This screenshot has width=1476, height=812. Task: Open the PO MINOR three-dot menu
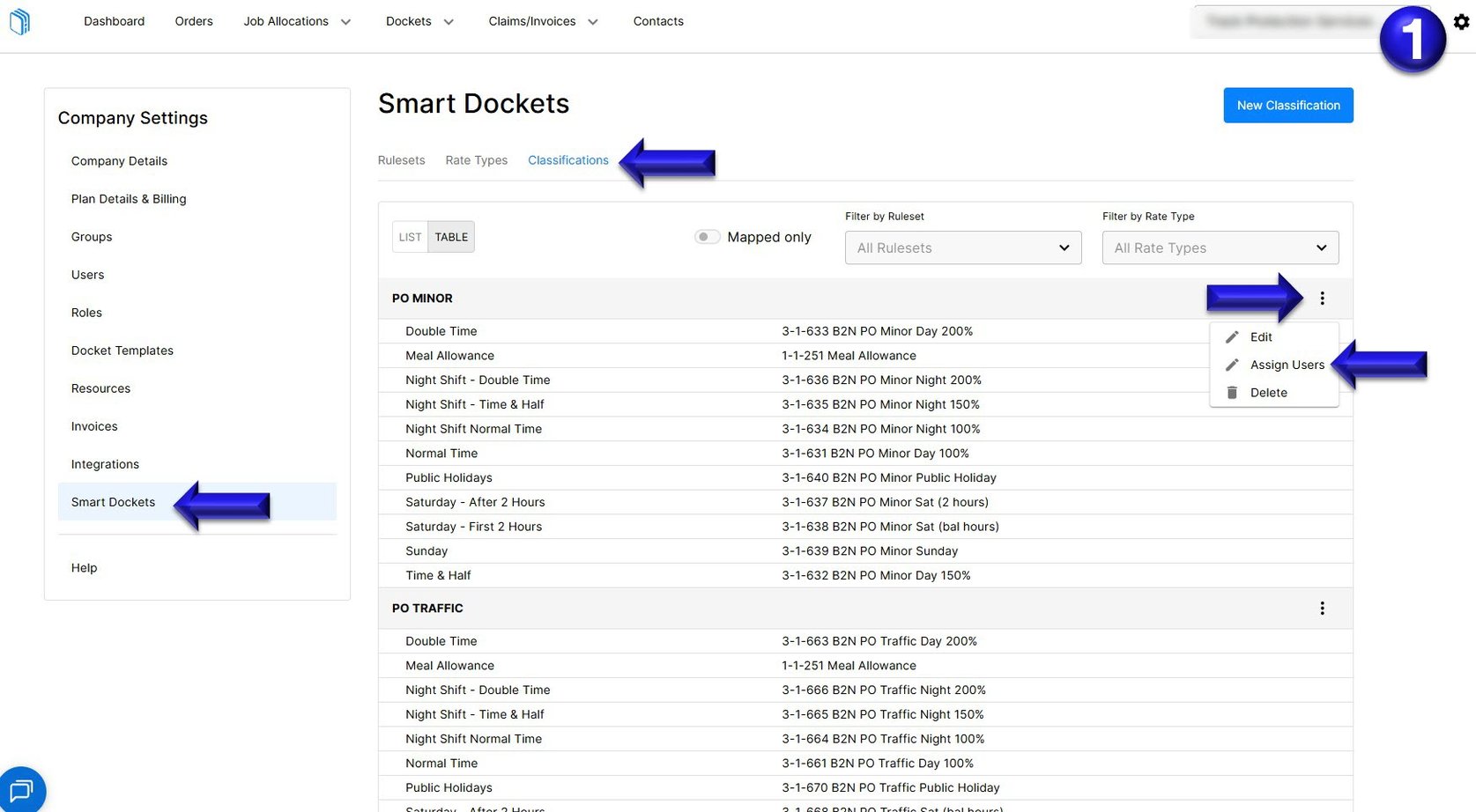[1322, 299]
